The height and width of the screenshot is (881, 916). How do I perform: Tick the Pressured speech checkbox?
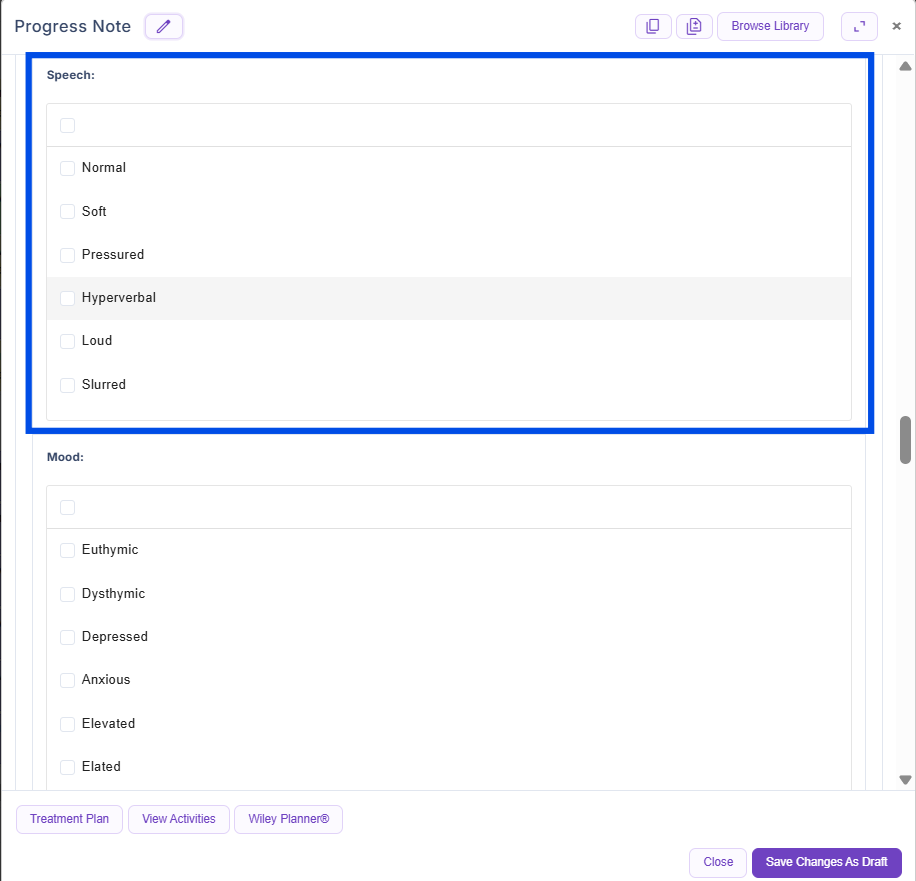pyautogui.click(x=68, y=255)
